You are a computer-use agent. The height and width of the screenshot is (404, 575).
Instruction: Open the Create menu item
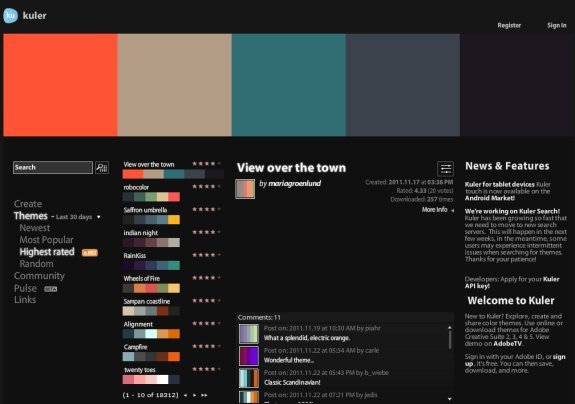pos(28,204)
